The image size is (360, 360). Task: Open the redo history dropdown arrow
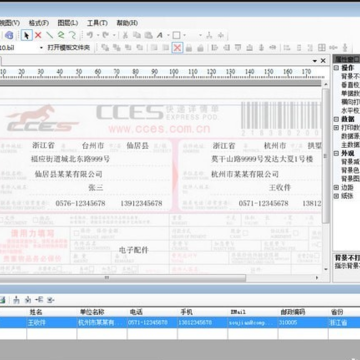tap(114, 35)
